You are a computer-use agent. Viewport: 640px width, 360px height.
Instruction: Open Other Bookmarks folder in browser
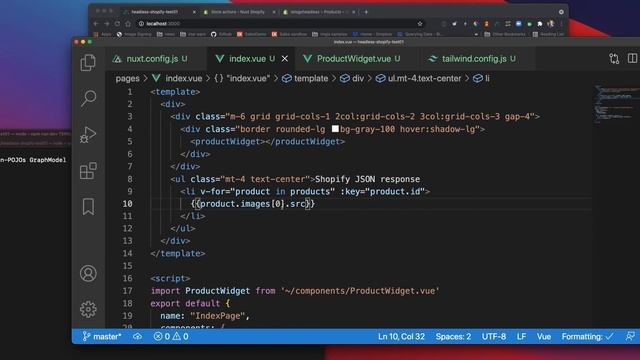click(x=504, y=35)
